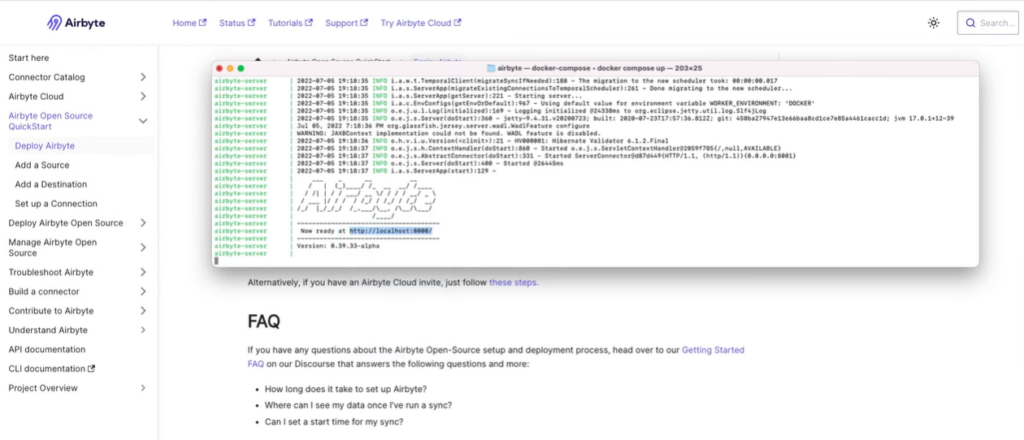Click folder icon in terminal title bar

point(491,68)
